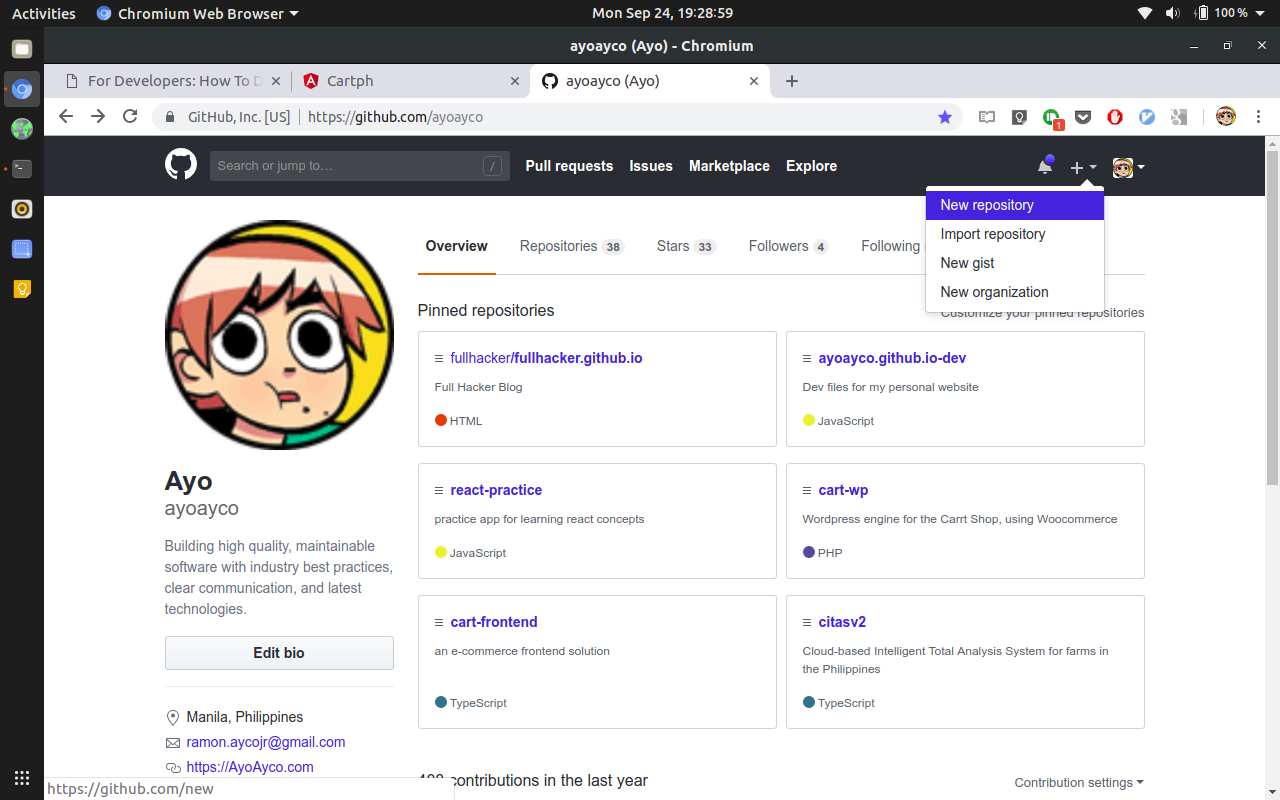Viewport: 1280px width, 800px height.
Task: Click the Search or jump to field
Action: pyautogui.click(x=345, y=166)
